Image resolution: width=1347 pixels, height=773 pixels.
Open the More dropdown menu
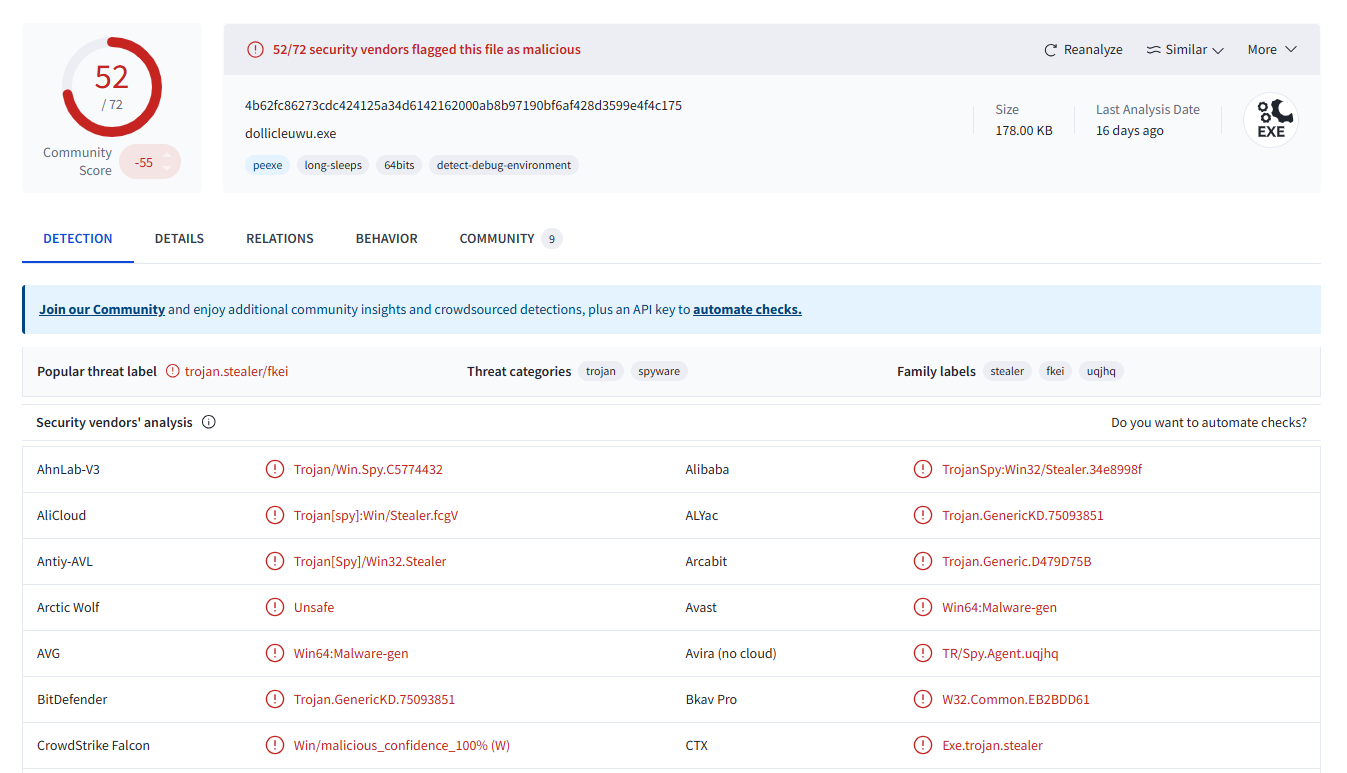[x=1272, y=50]
